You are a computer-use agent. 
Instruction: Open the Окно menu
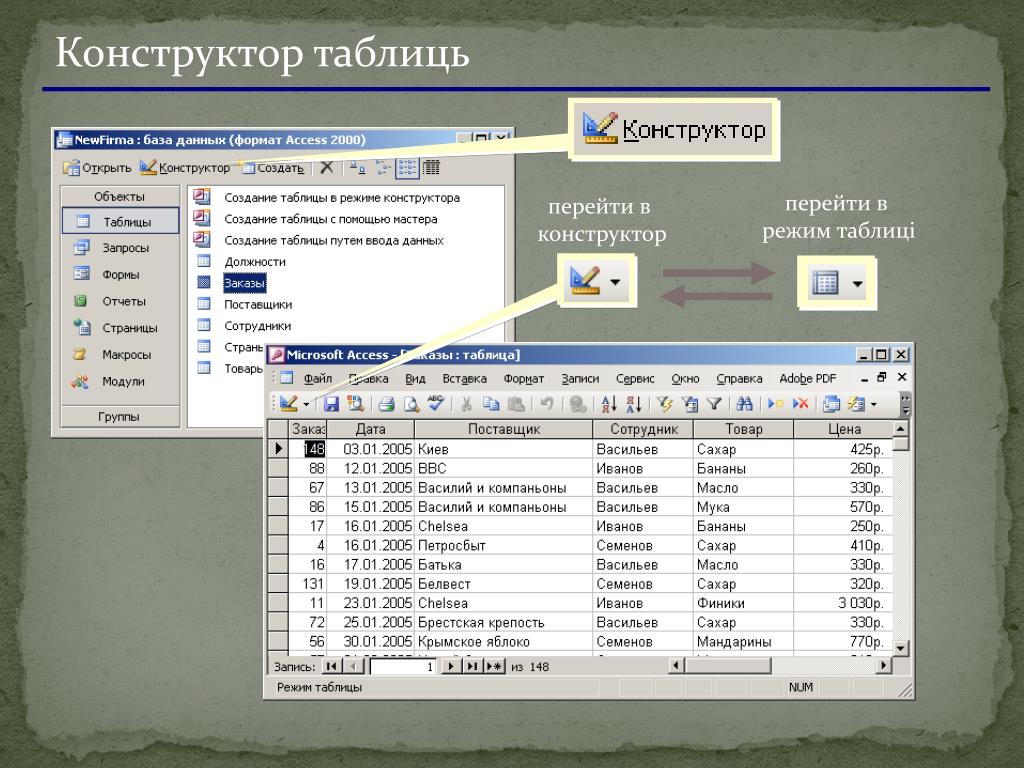685,378
